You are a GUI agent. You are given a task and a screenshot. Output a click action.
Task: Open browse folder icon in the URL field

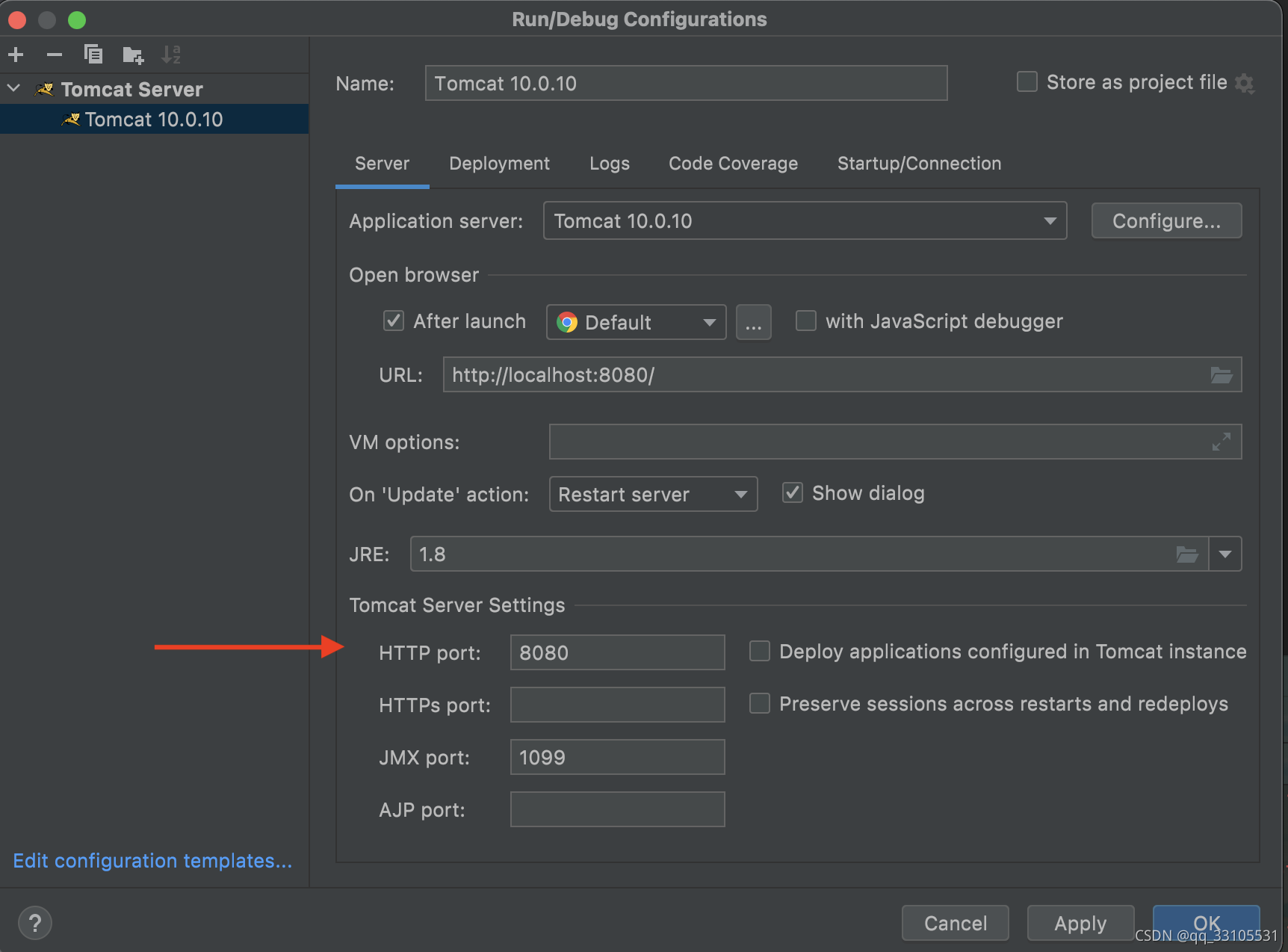tap(1221, 375)
